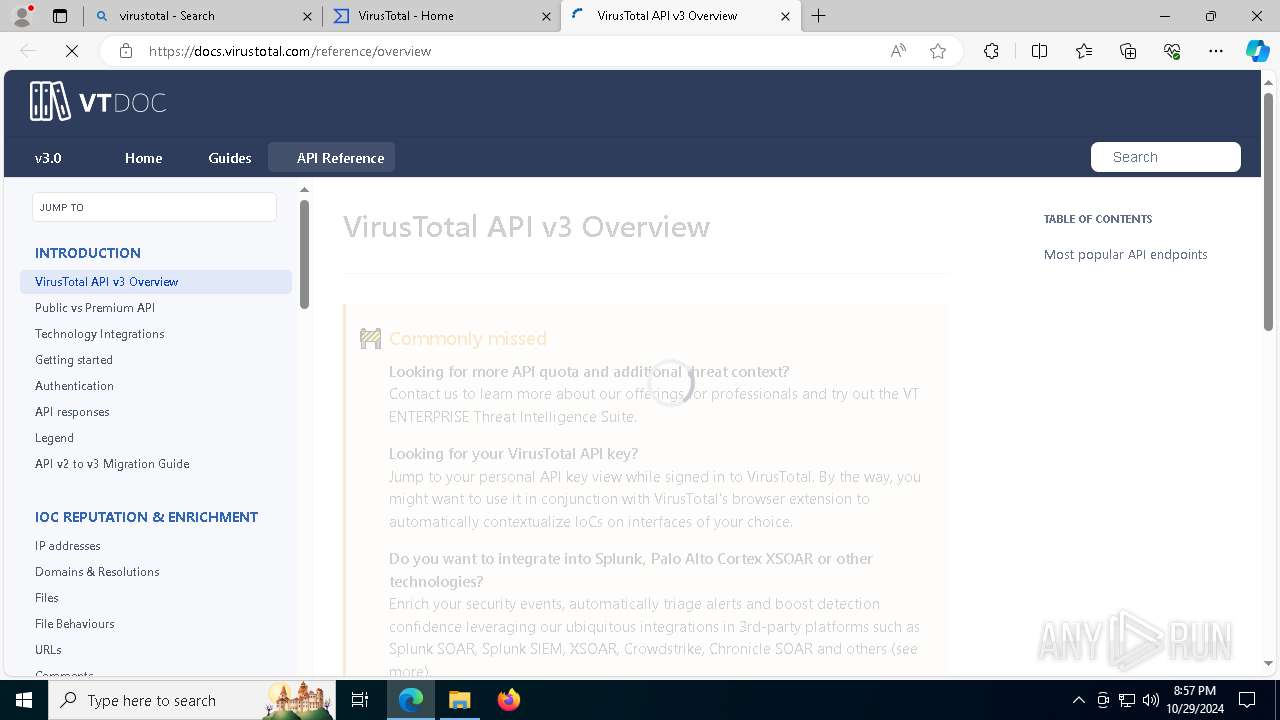Open Edge Settings and more menu
1280x720 pixels.
(x=1216, y=51)
